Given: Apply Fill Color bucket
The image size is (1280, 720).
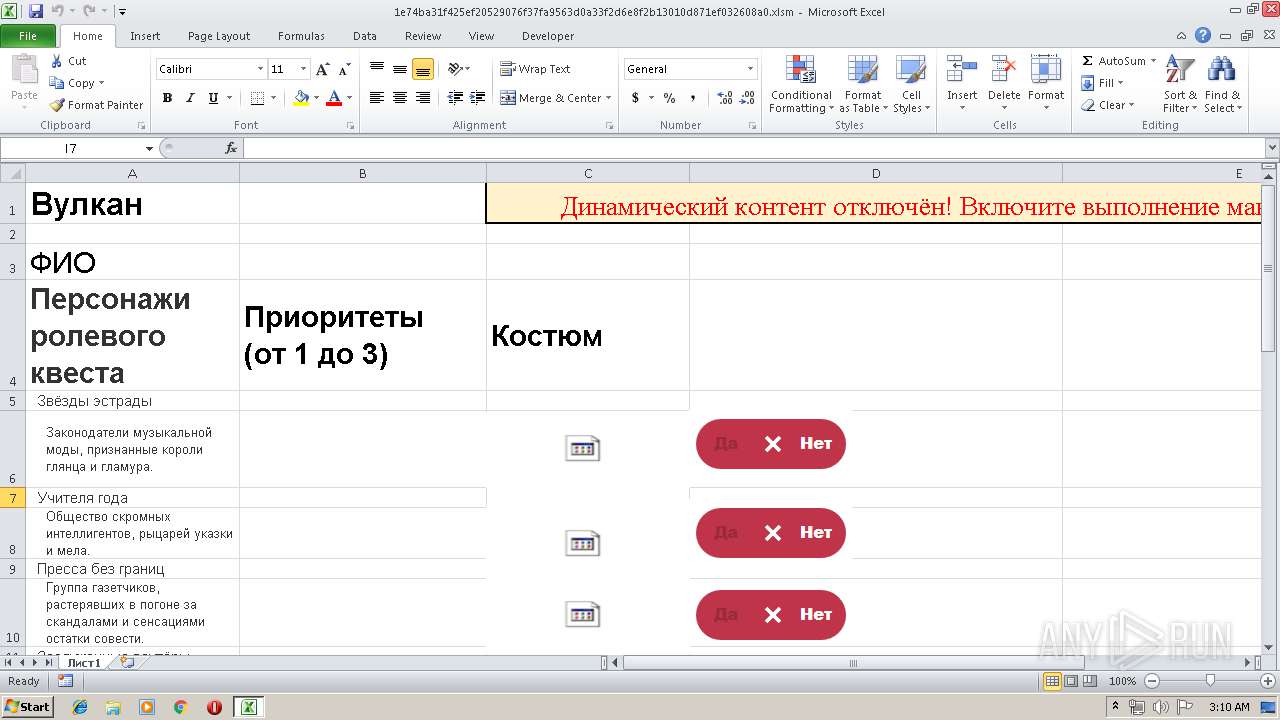Looking at the screenshot, I should (300, 98).
